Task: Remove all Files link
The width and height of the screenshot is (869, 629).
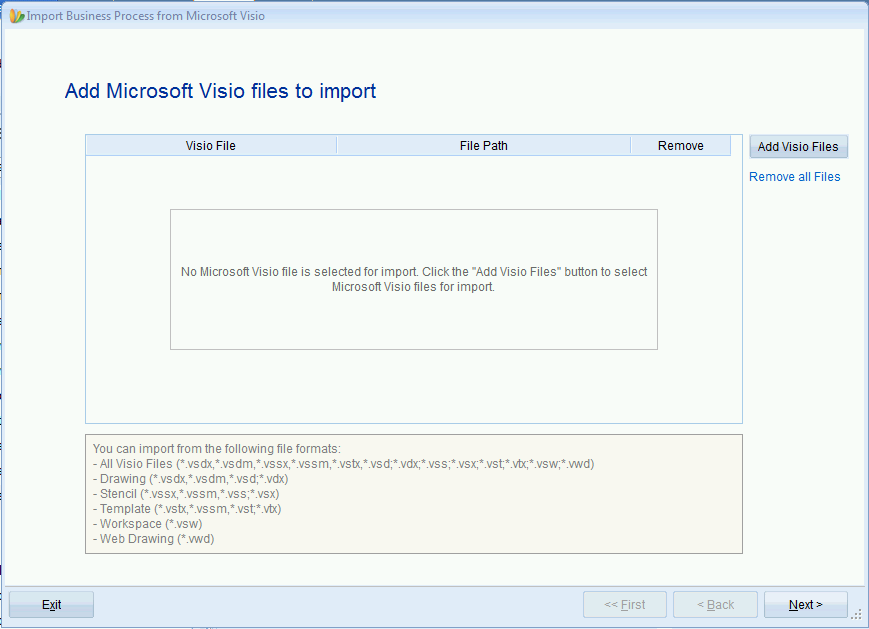Action: click(794, 177)
